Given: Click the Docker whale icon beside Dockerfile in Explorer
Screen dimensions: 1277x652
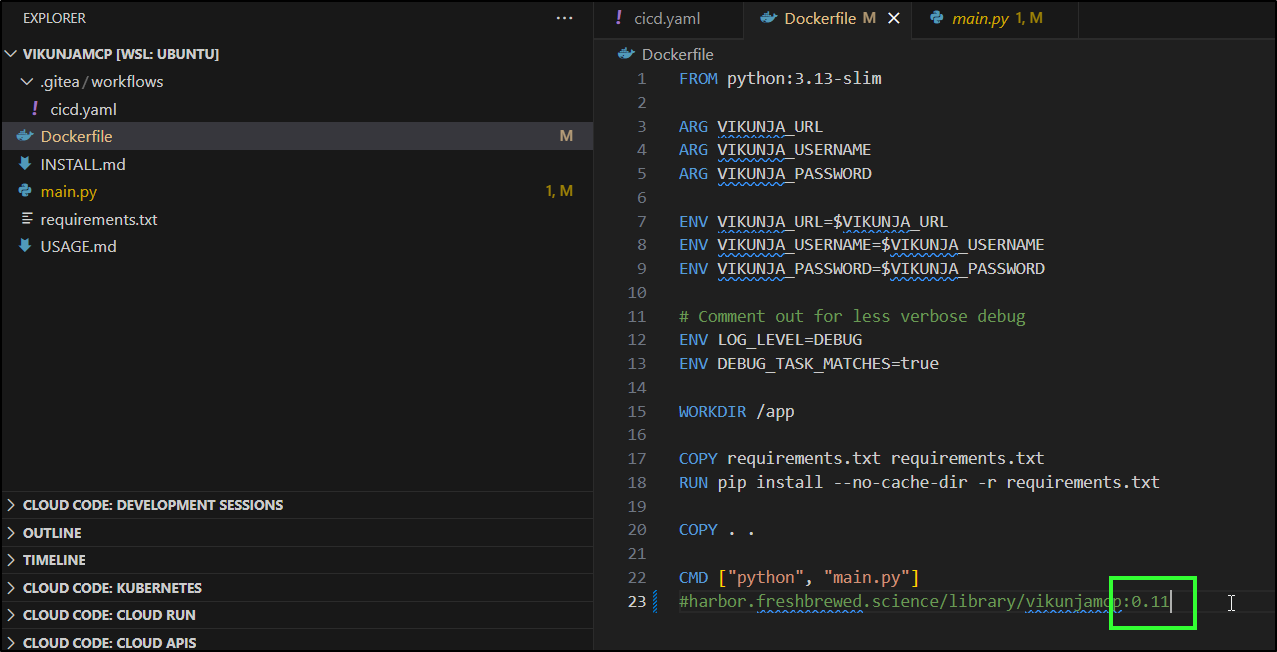Looking at the screenshot, I should (25, 136).
